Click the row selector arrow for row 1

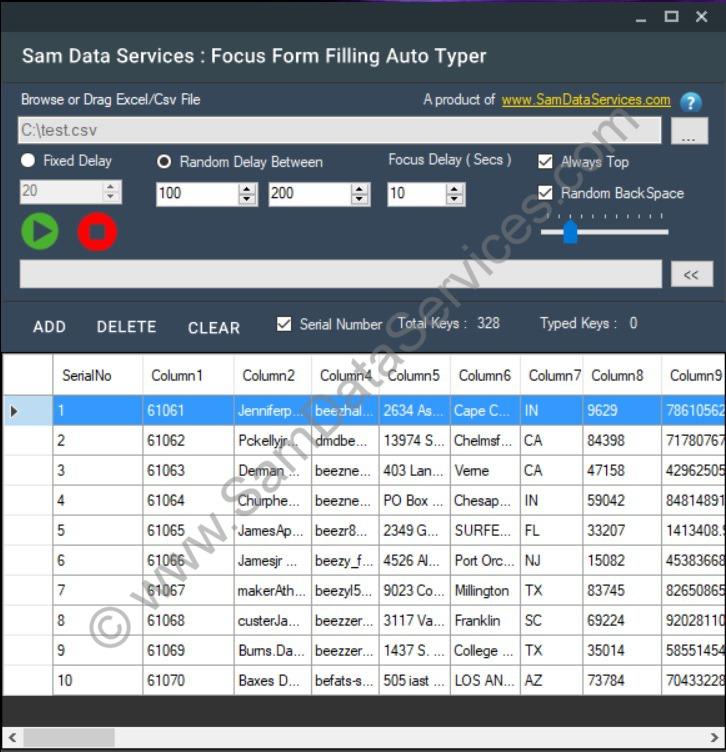tap(14, 411)
